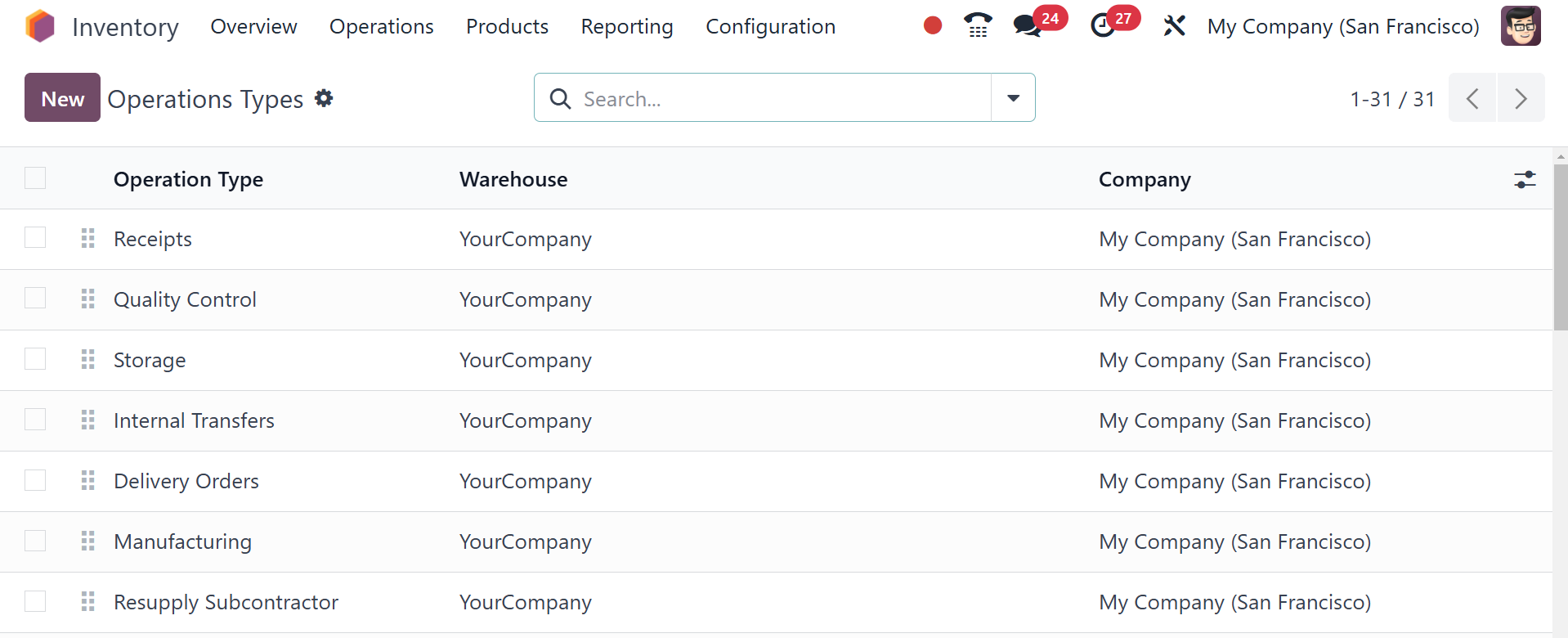The image size is (1568, 638).
Task: Open the Reporting menu
Action: click(x=627, y=27)
